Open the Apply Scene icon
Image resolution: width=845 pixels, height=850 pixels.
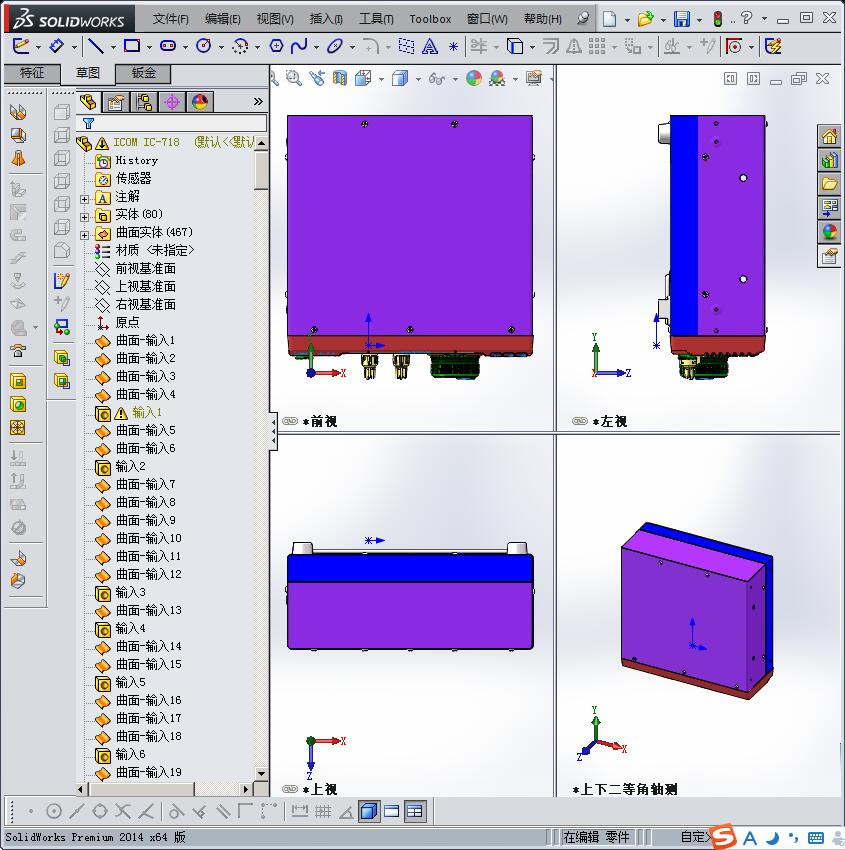point(497,79)
